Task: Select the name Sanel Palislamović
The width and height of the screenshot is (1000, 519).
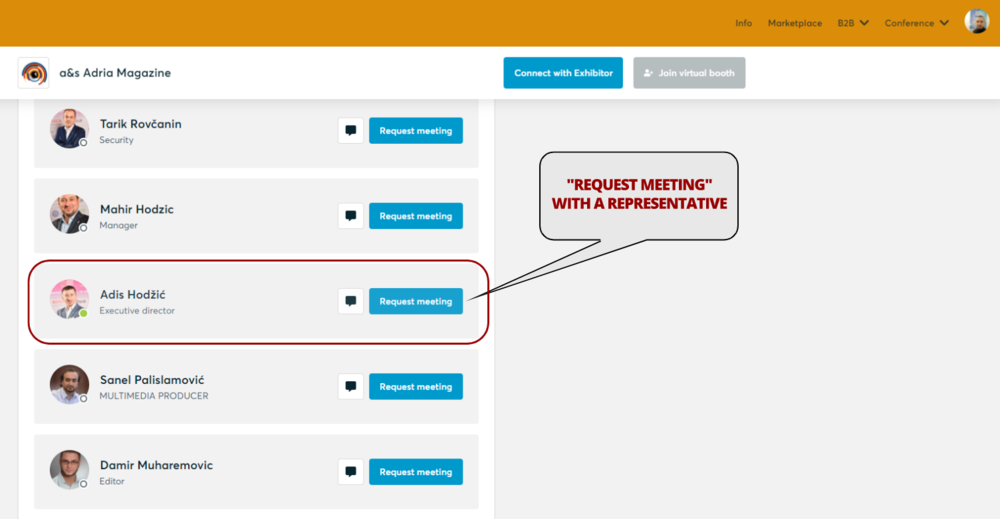Action: pyautogui.click(x=152, y=380)
